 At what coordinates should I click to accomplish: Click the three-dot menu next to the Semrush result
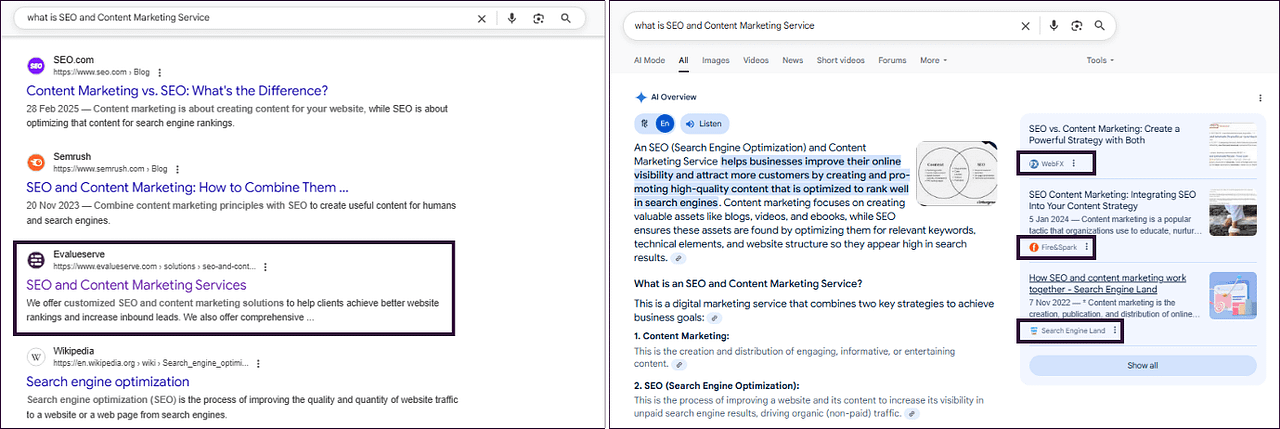(x=178, y=170)
